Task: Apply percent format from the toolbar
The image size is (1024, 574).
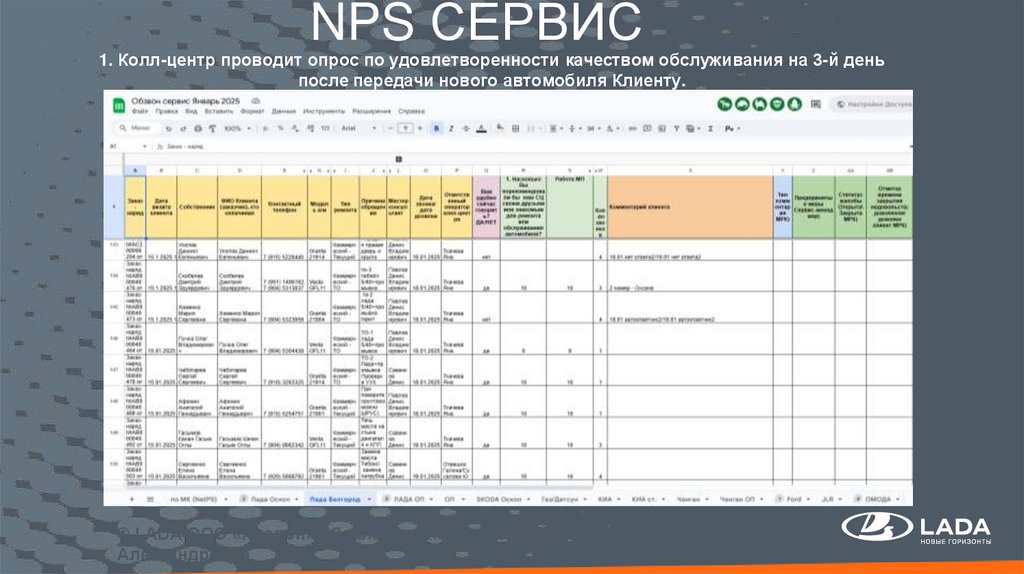Action: pos(280,129)
